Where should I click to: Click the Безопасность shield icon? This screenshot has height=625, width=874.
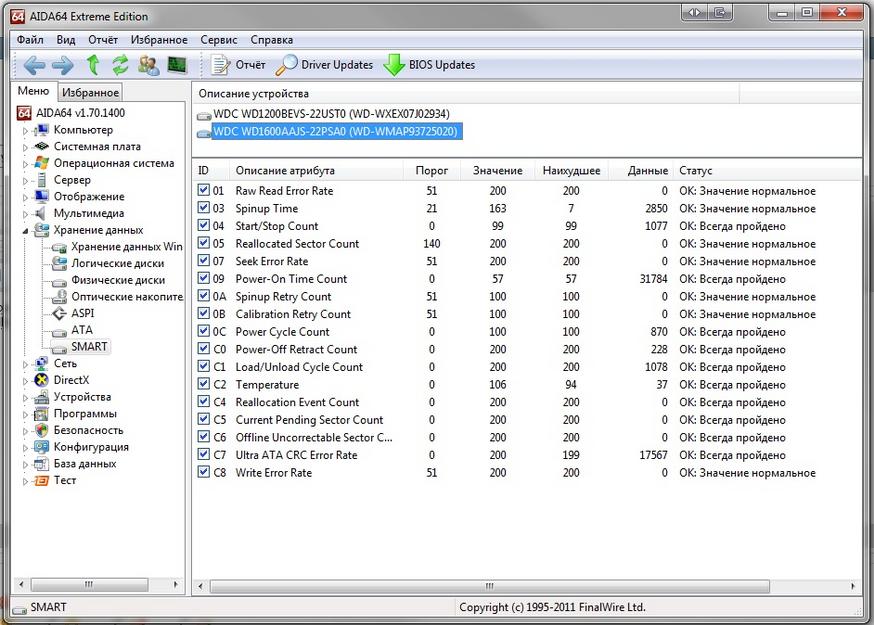click(41, 430)
